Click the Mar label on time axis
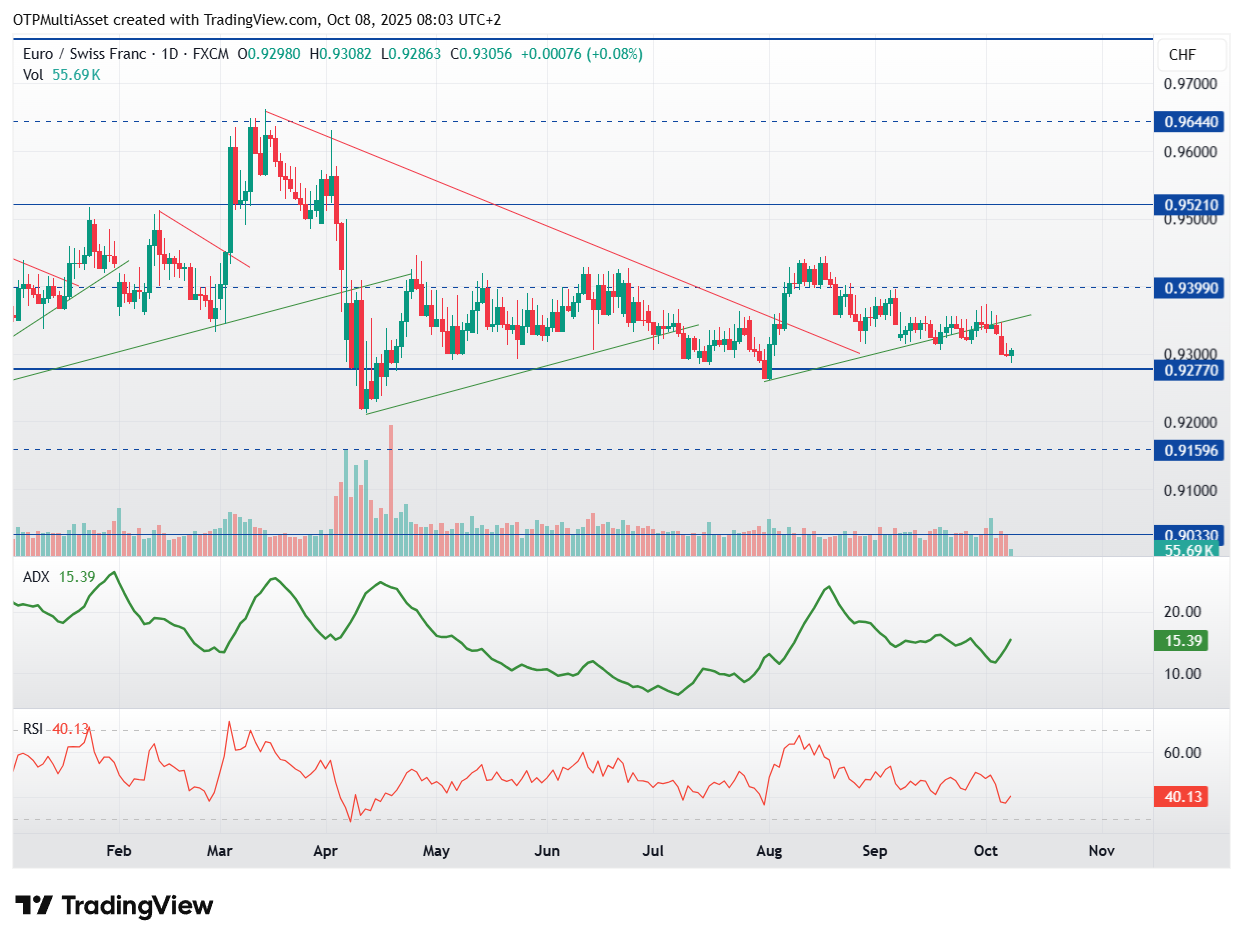Image resolution: width=1243 pixels, height=943 pixels. 220,851
